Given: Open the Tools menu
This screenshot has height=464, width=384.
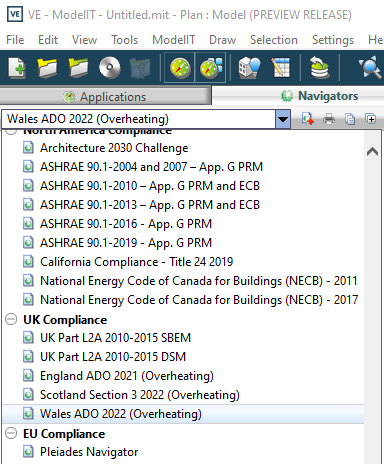Looking at the screenshot, I should (x=124, y=40).
